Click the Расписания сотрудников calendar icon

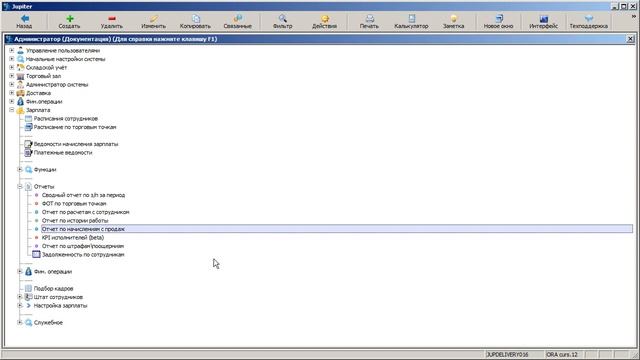click(x=28, y=119)
